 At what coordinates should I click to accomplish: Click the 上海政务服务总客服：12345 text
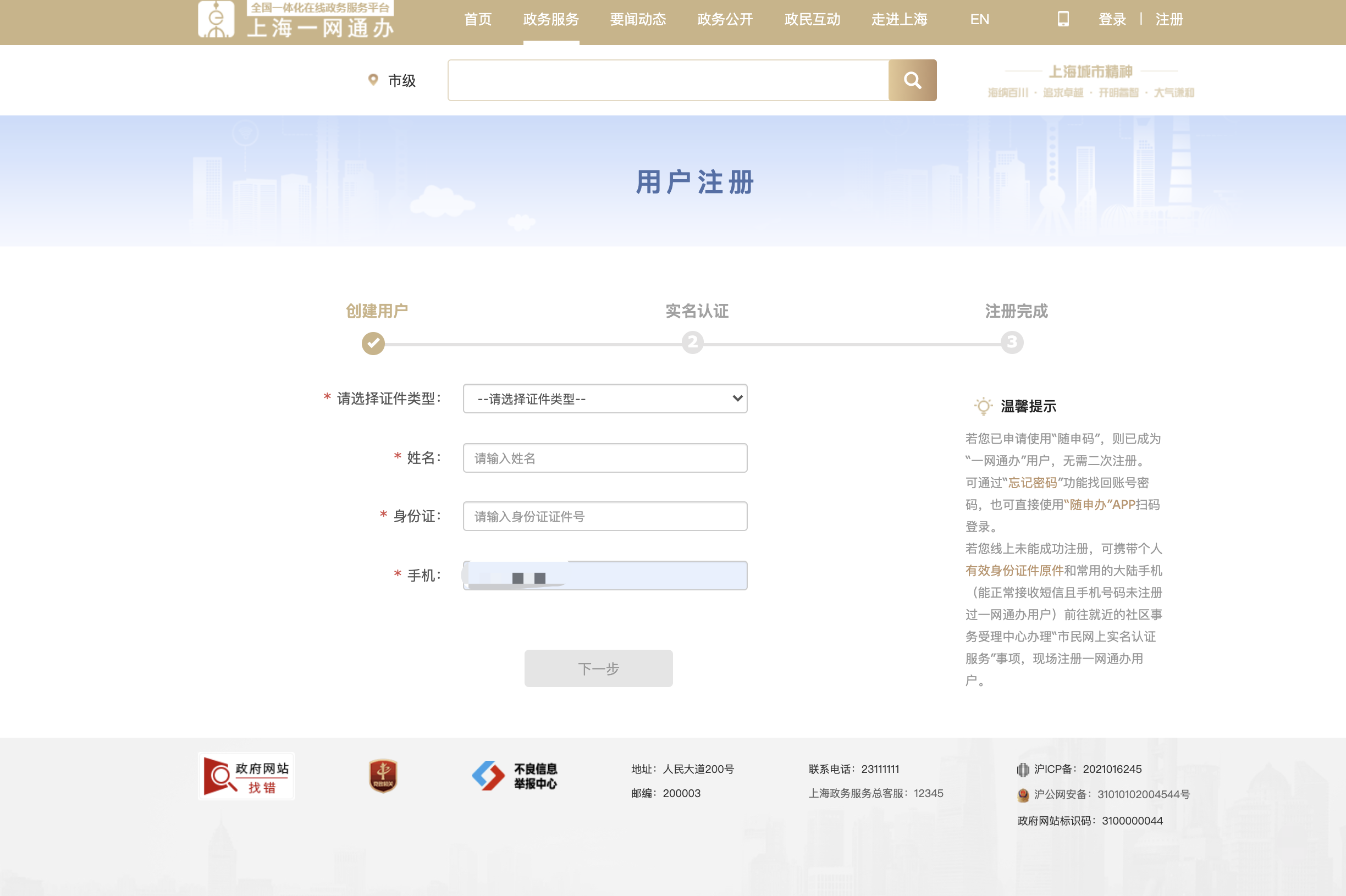(x=875, y=794)
